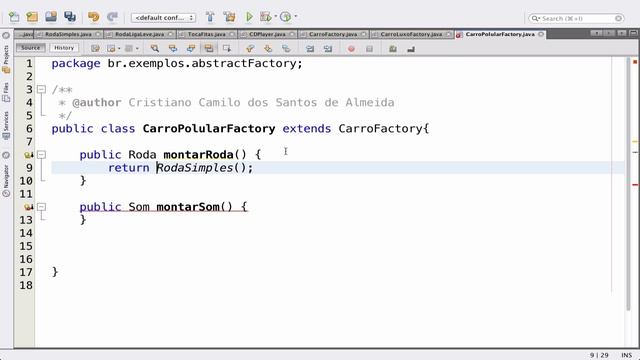Click the New File toolbar icon
The image size is (640, 360).
tap(14, 17)
